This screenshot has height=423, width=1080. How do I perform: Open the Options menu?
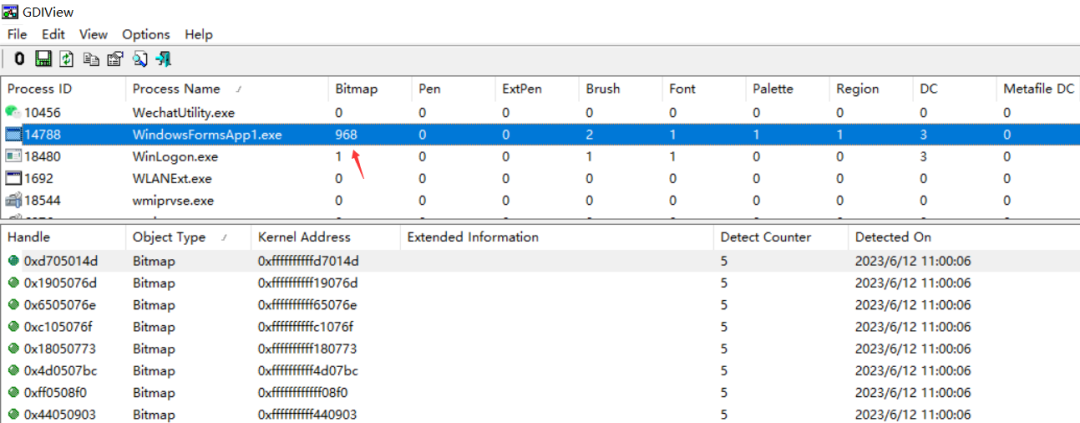pyautogui.click(x=146, y=34)
